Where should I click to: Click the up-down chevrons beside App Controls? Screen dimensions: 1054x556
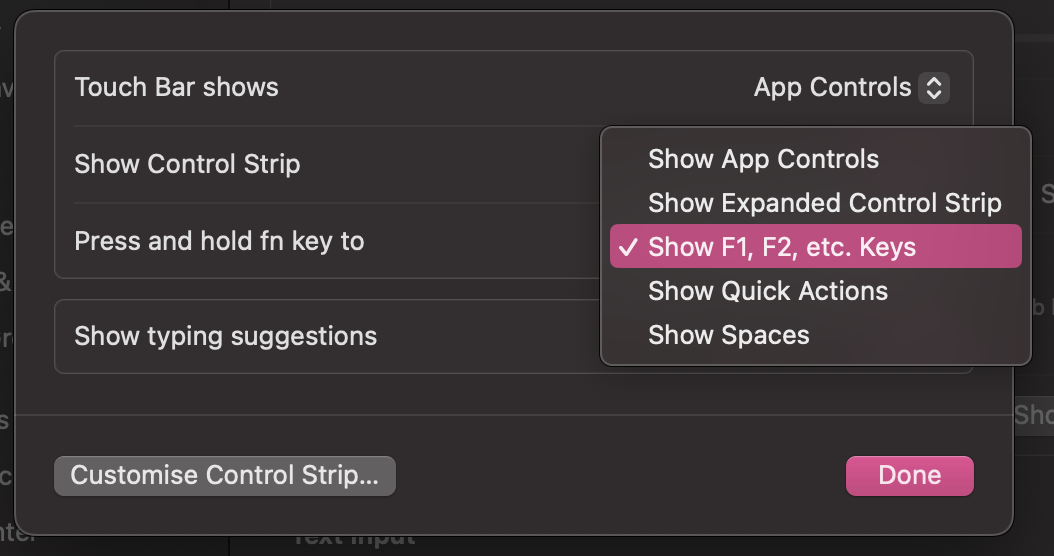[x=933, y=88]
